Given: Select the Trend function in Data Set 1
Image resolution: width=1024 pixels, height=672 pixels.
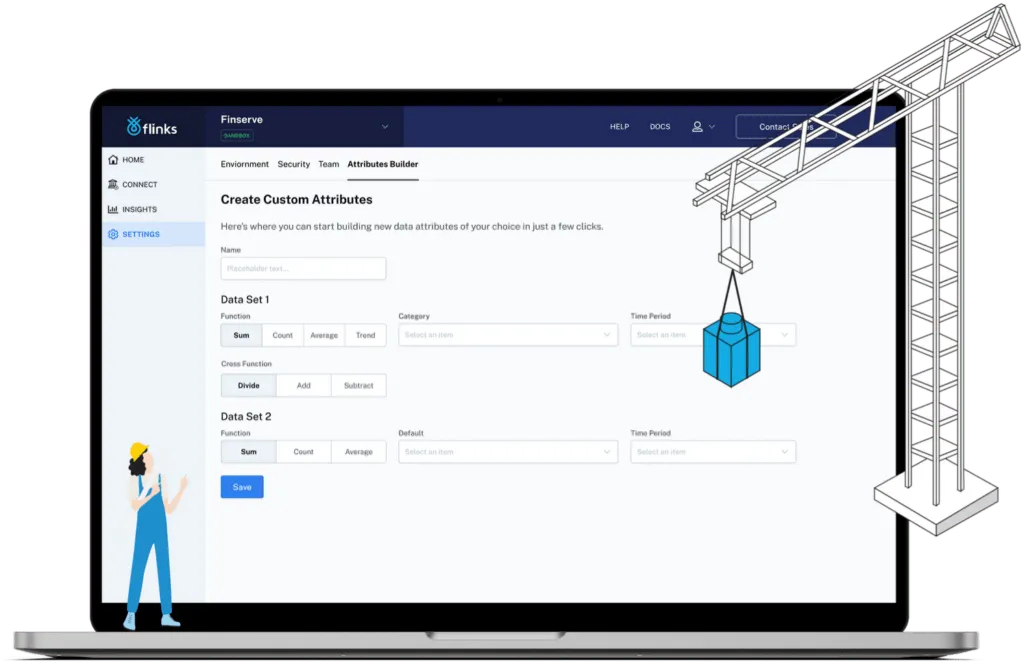Looking at the screenshot, I should (365, 335).
